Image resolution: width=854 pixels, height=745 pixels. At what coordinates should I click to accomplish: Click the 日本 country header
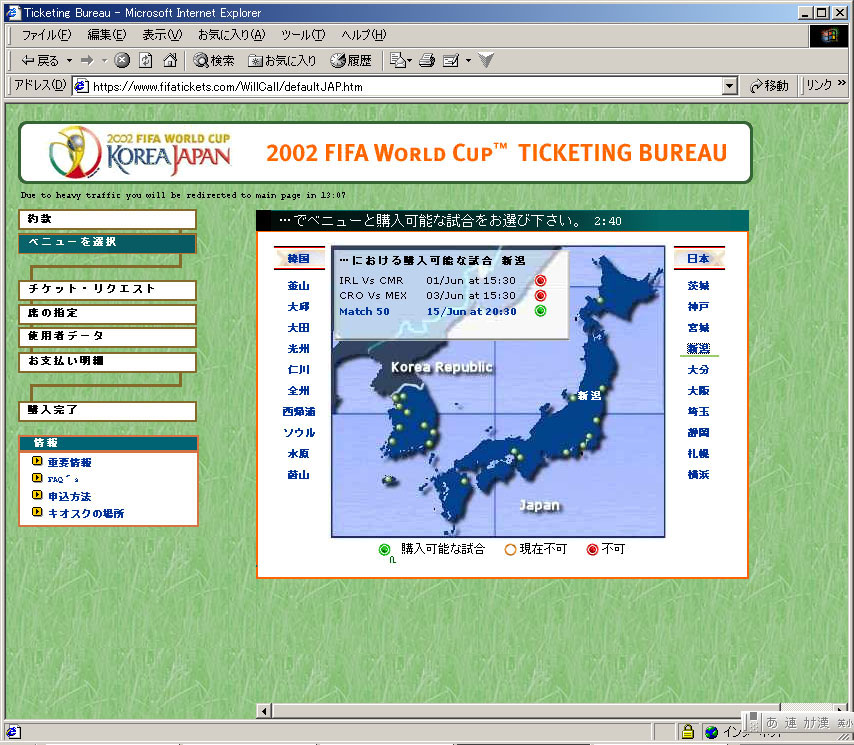(698, 259)
